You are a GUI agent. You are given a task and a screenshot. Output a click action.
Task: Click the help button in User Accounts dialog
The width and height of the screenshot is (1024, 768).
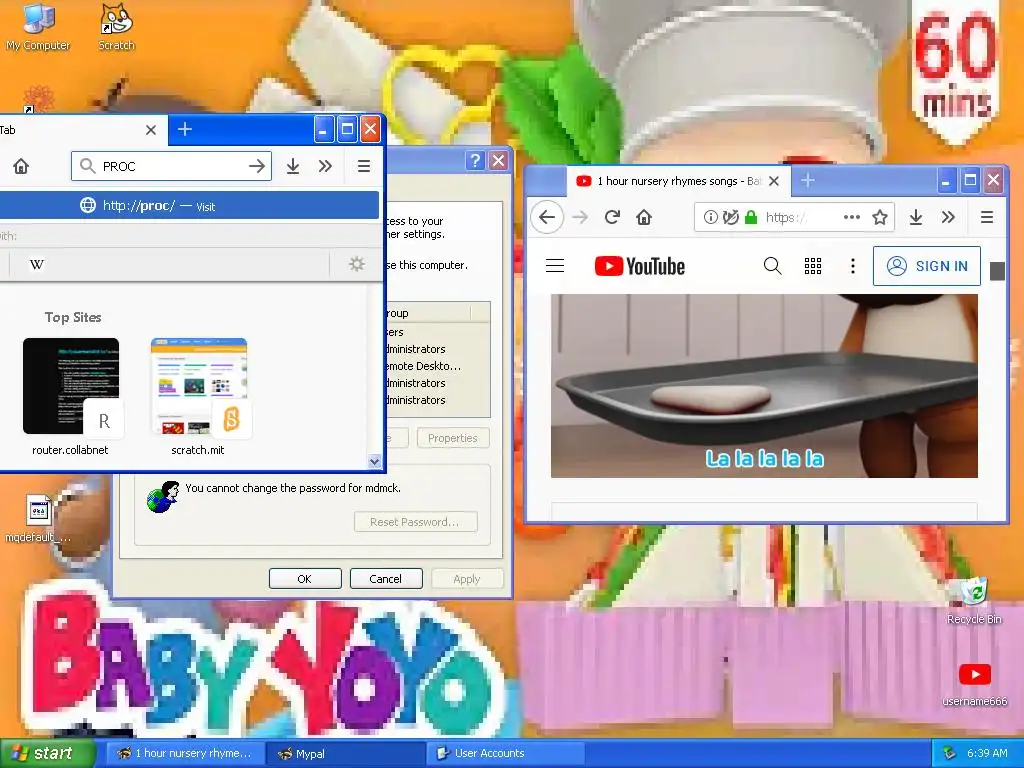point(475,161)
